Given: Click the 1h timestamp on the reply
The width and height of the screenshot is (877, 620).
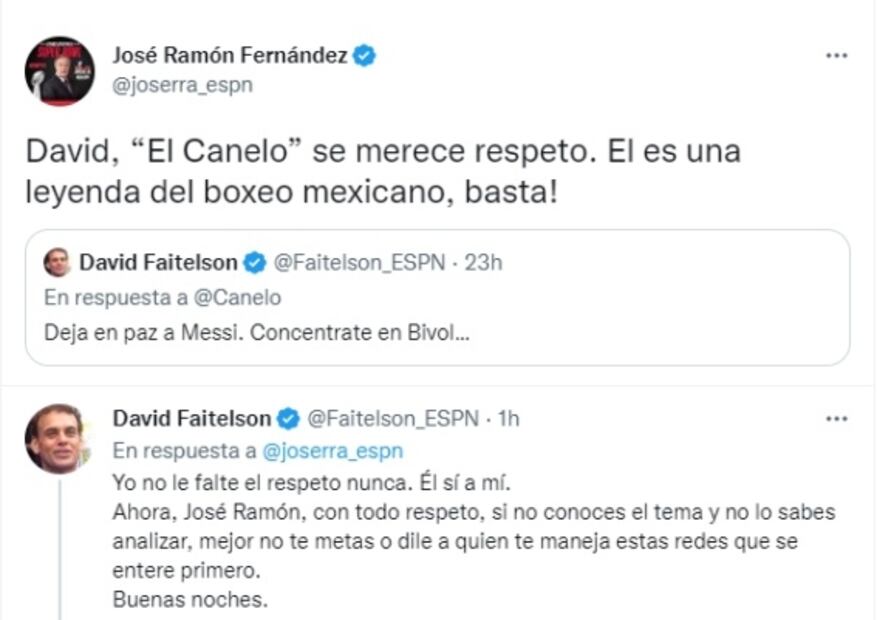Looking at the screenshot, I should pos(509,418).
